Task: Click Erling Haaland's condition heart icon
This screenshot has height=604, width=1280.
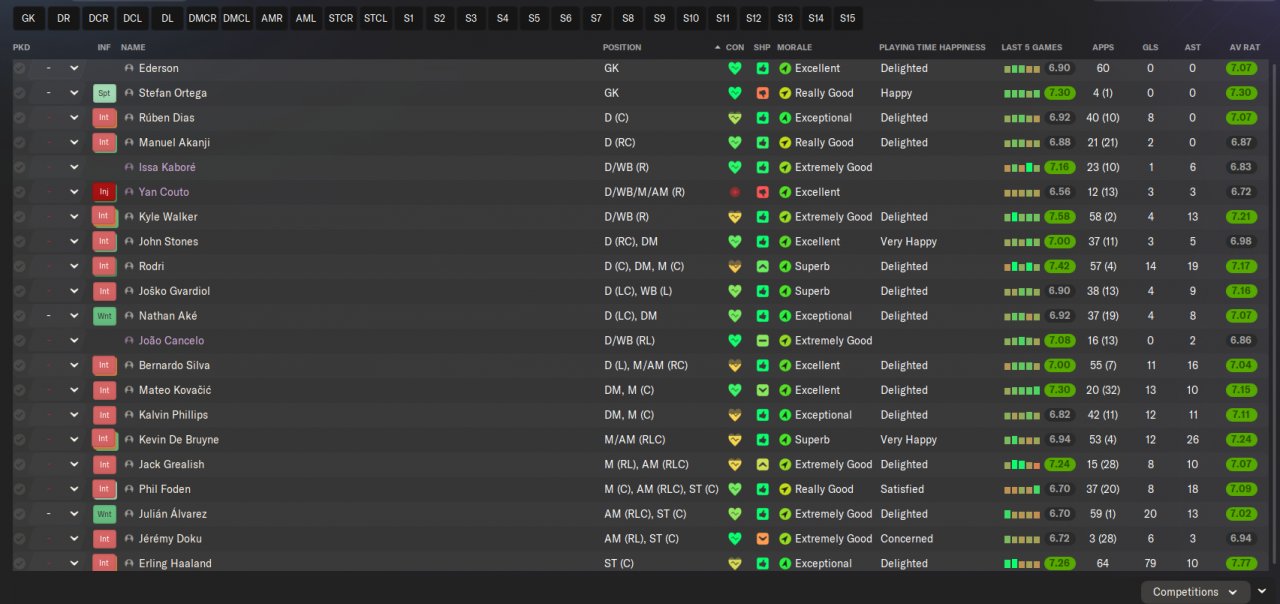Action: pyautogui.click(x=735, y=564)
